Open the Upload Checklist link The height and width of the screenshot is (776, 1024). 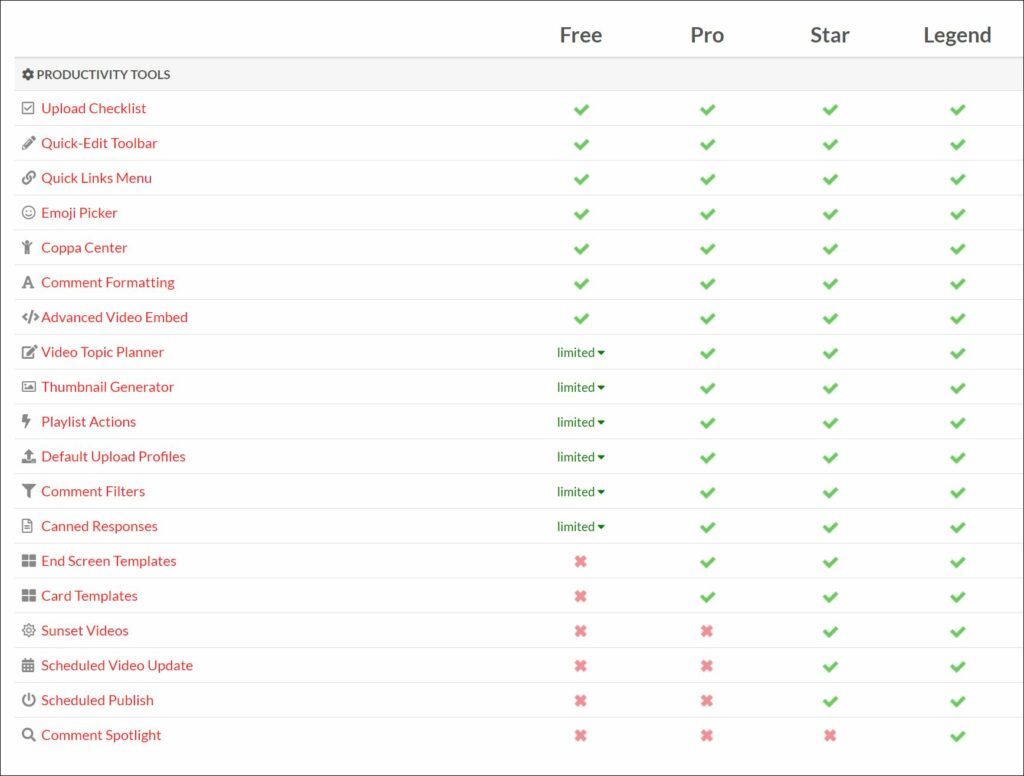pyautogui.click(x=93, y=108)
